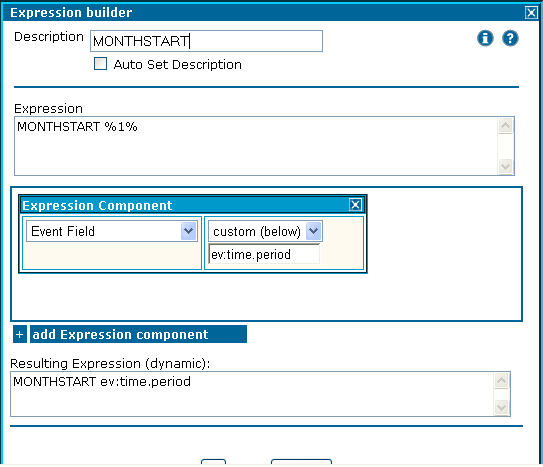Click inside the Expression text area
Viewport: 543px width, 467px height.
pos(256,146)
